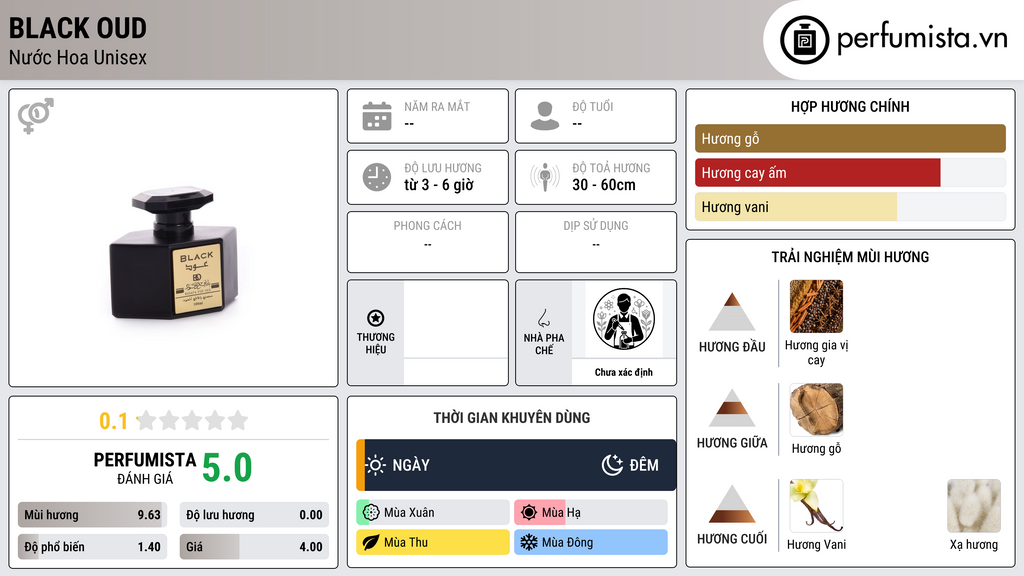Open the Hương Vani note image
This screenshot has width=1024, height=576.
click(816, 505)
